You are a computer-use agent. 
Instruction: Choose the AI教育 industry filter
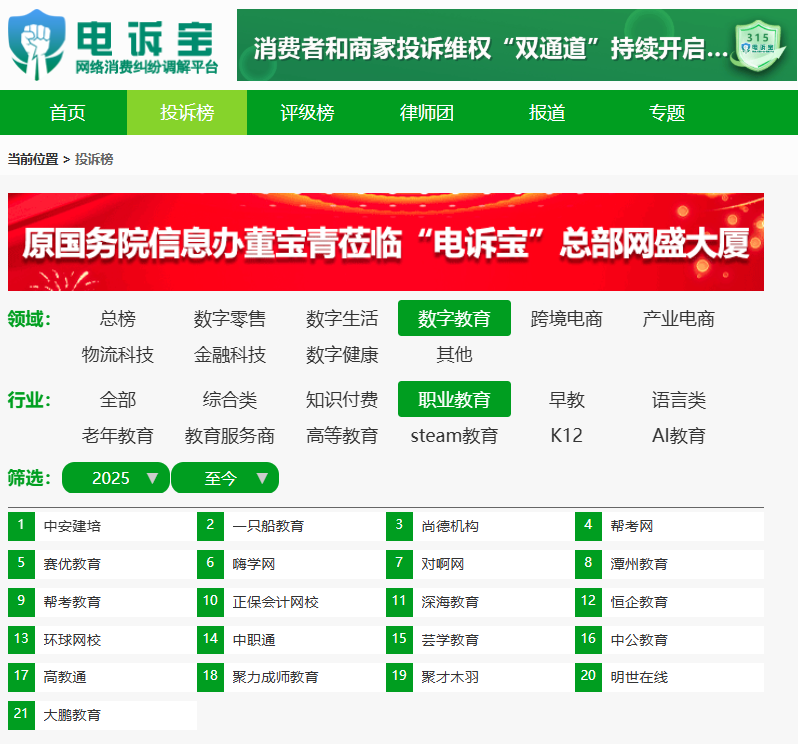pos(678,436)
